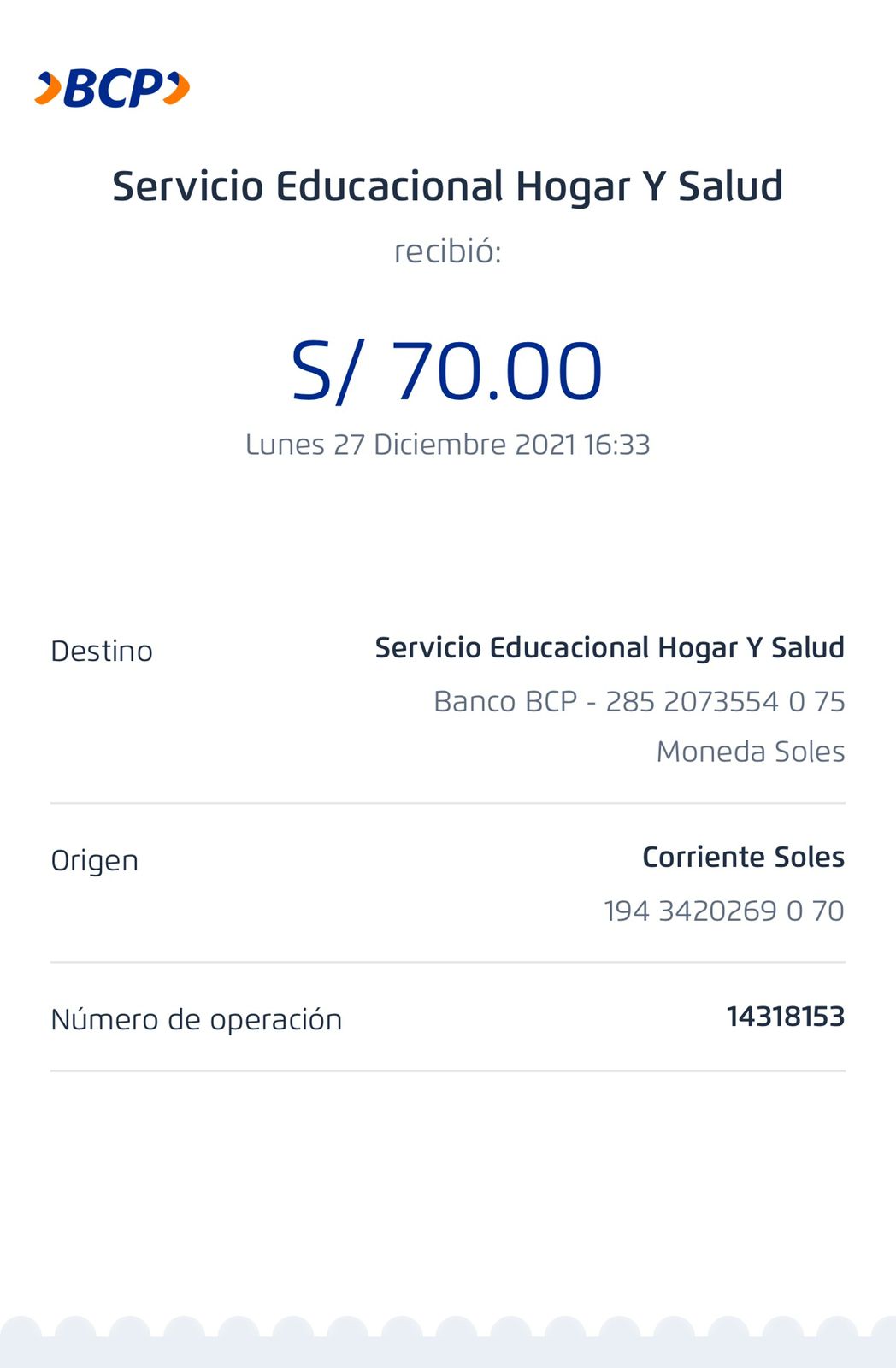This screenshot has width=896, height=1368.
Task: Select the large header title Servicio Educacional Hogar Y Salud
Action: coord(447,186)
